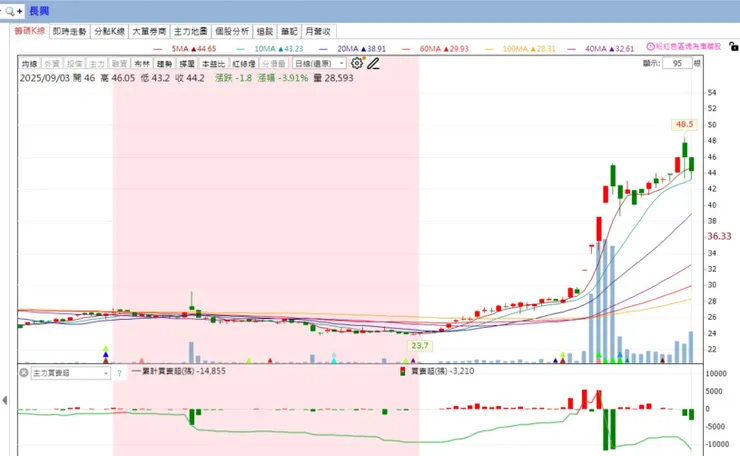Open the 主力買賣超 indicator dropdown
This screenshot has width=740, height=456.
click(70, 373)
